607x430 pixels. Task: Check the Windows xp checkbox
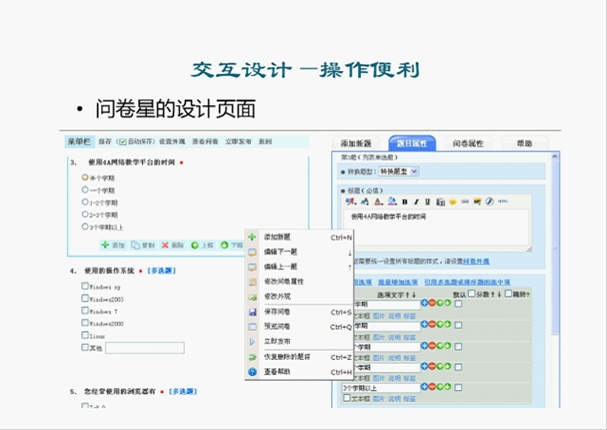[85, 286]
